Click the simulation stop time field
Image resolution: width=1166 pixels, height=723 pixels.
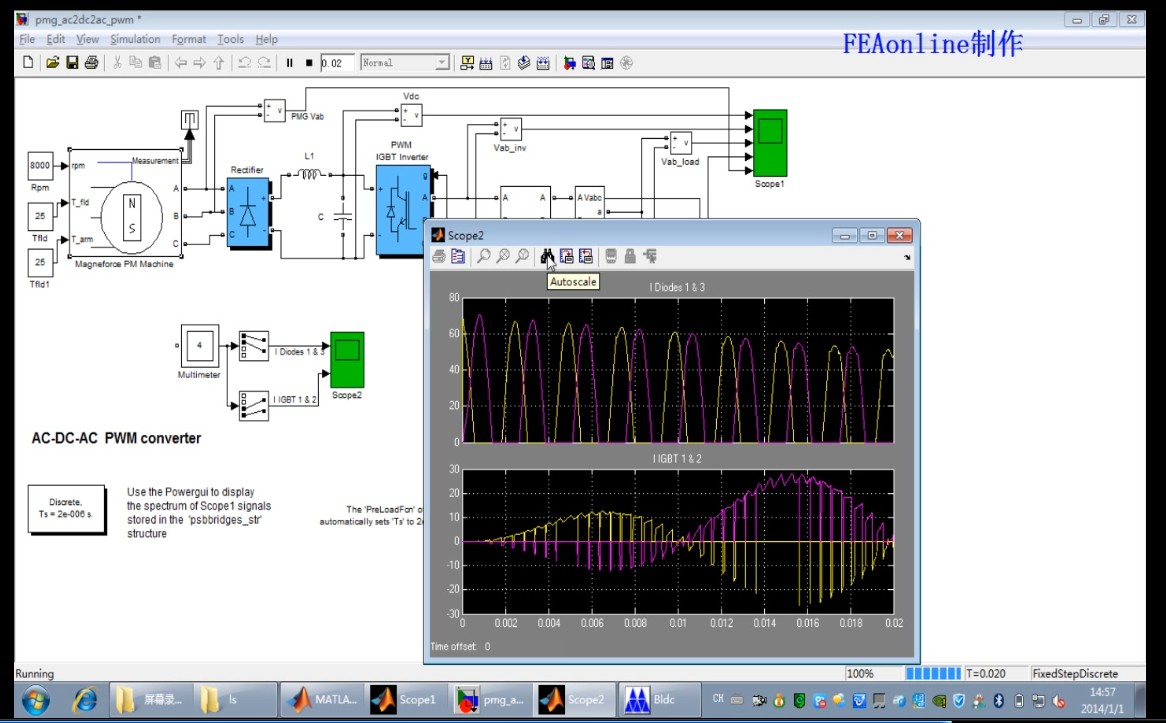click(x=336, y=63)
